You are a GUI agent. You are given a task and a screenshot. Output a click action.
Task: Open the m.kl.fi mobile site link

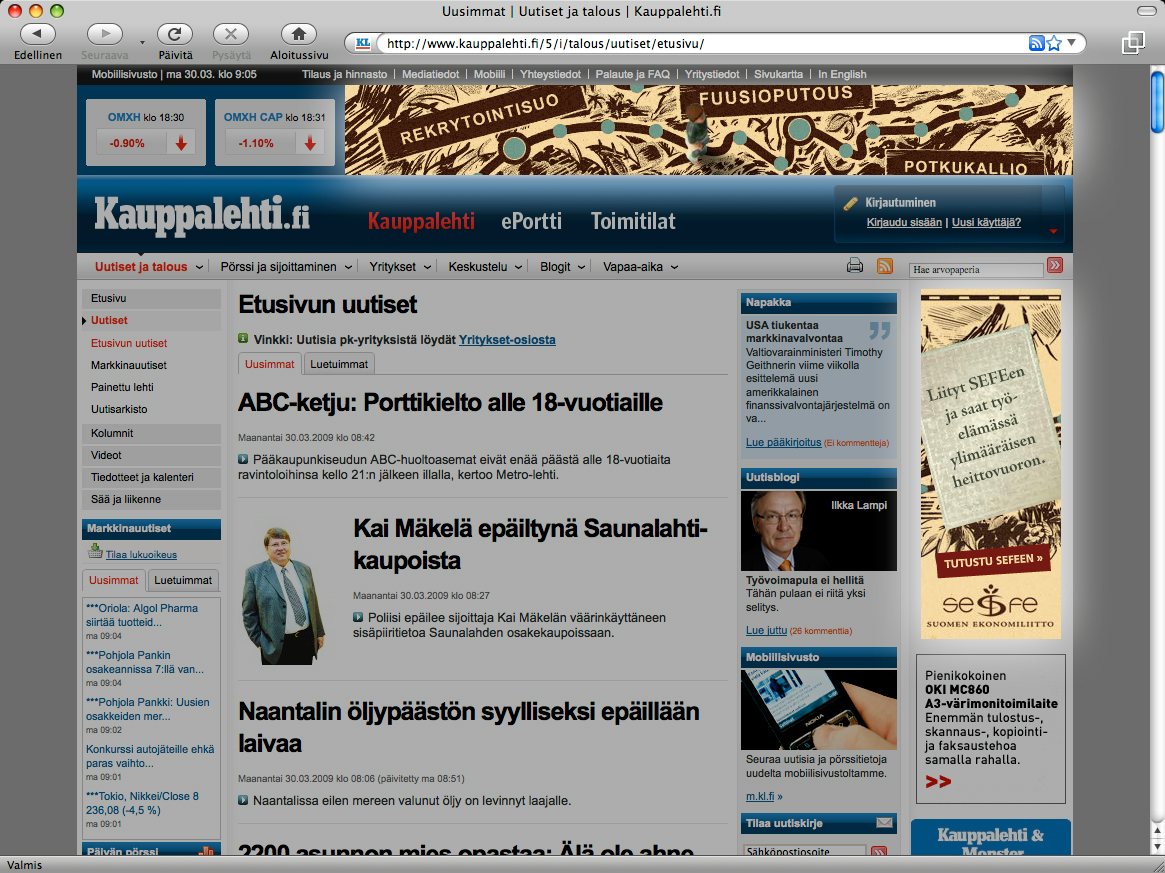click(759, 796)
